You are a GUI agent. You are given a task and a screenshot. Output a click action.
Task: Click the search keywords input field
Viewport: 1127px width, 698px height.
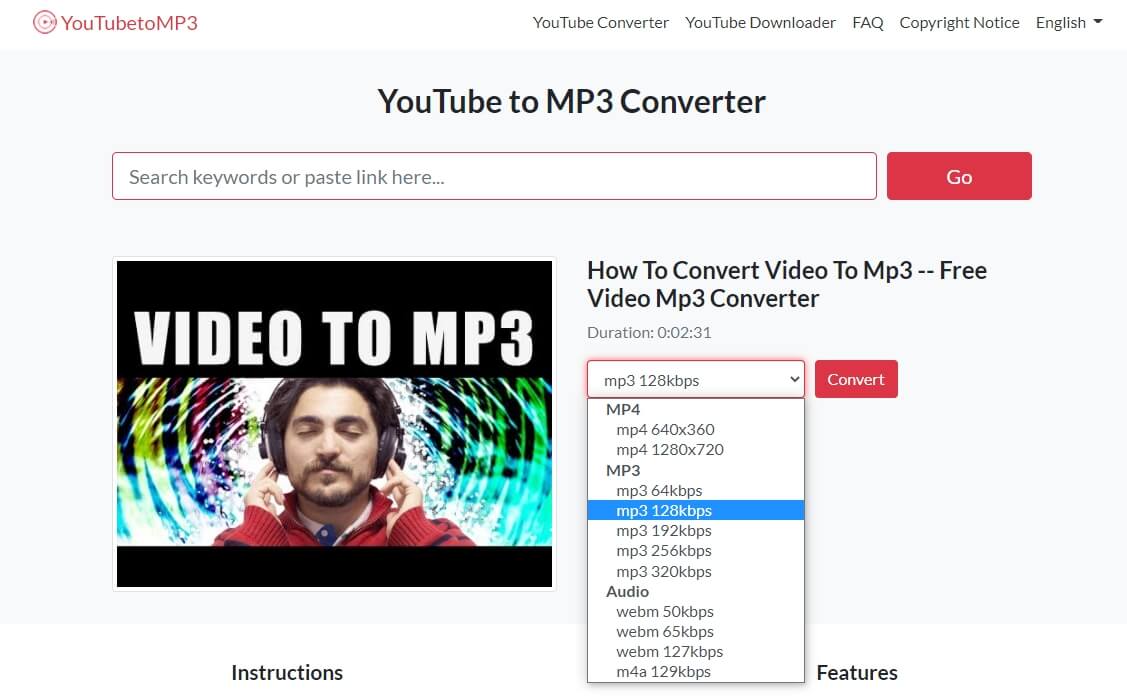[493, 176]
